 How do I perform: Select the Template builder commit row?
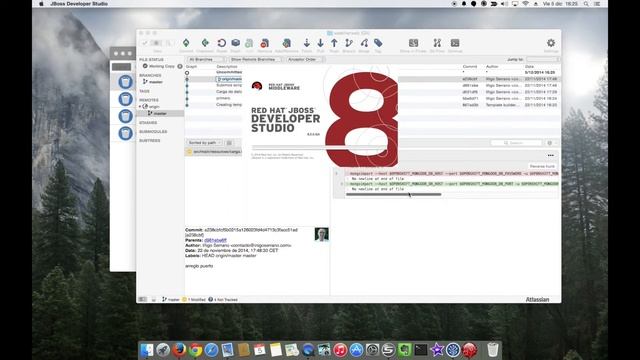[x=372, y=105]
